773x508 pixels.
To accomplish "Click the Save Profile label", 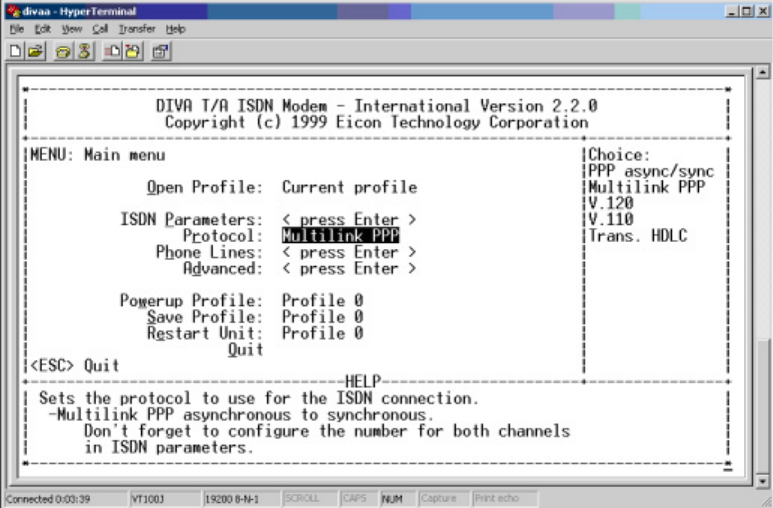I will point(205,317).
